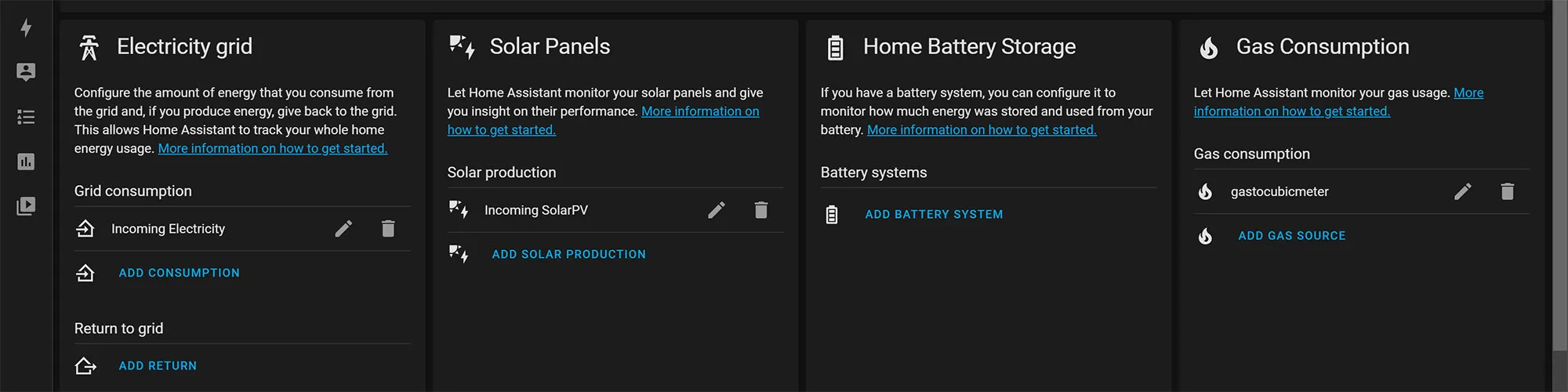The image size is (1568, 392).
Task: Open Home Battery Storage information link
Action: [982, 130]
